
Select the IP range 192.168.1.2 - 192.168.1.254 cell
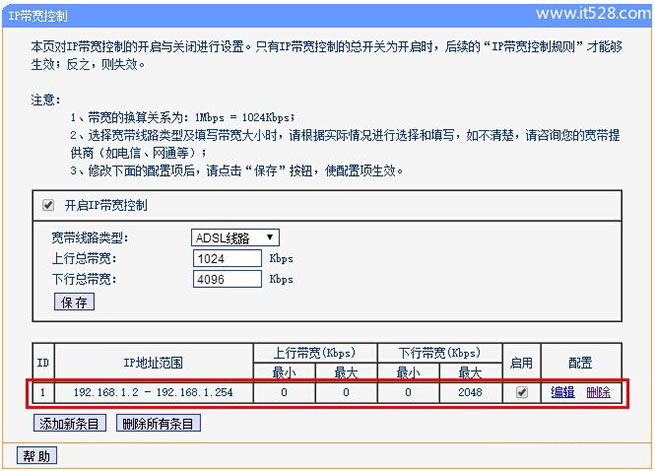tap(153, 392)
